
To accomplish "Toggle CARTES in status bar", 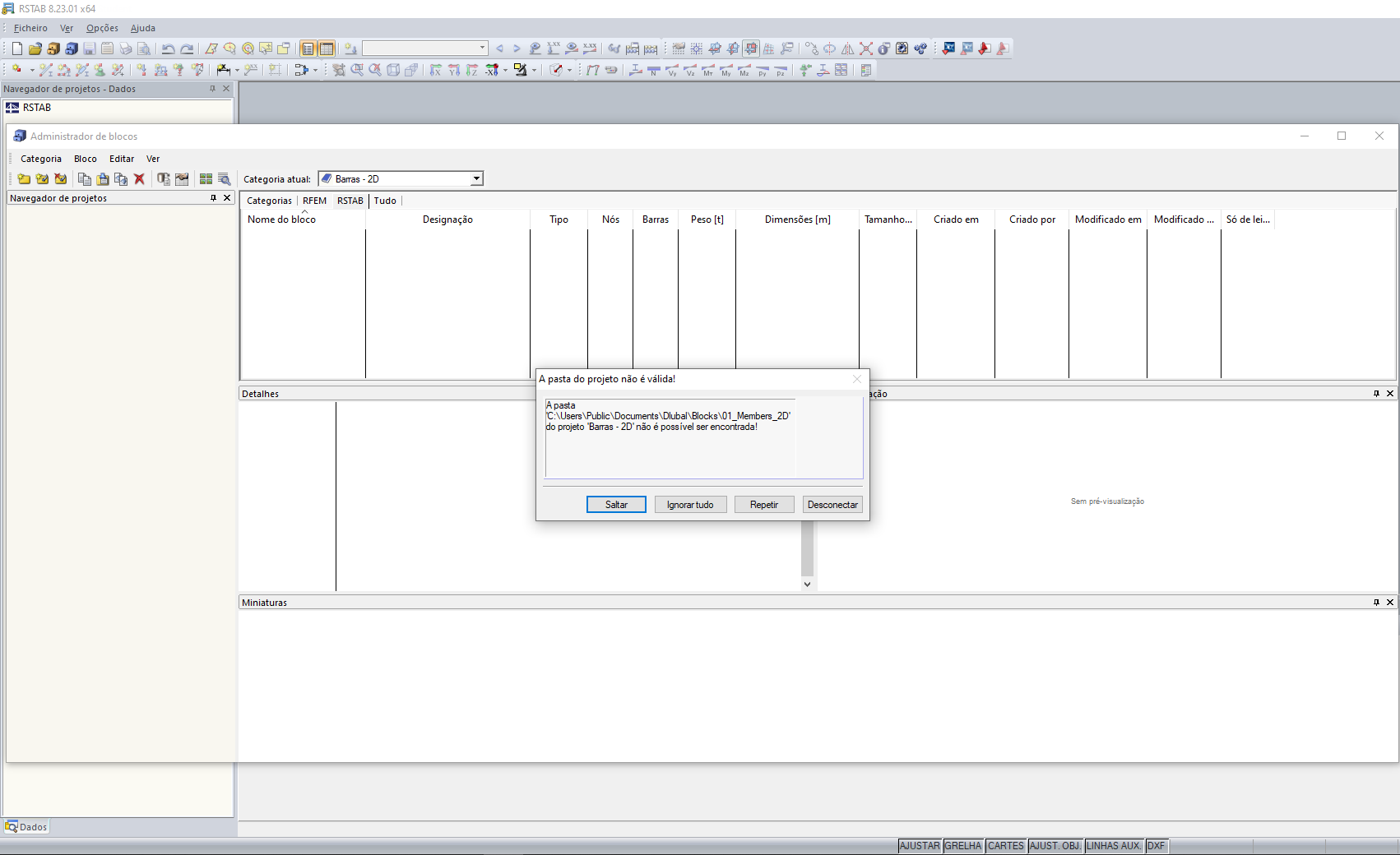I will click(1006, 846).
